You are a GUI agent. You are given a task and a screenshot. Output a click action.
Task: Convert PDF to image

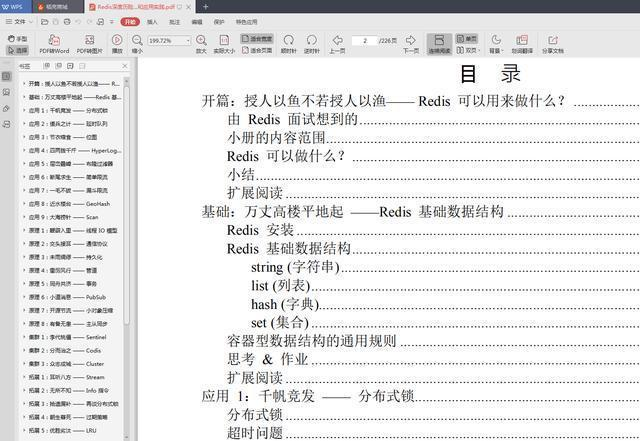tap(89, 44)
